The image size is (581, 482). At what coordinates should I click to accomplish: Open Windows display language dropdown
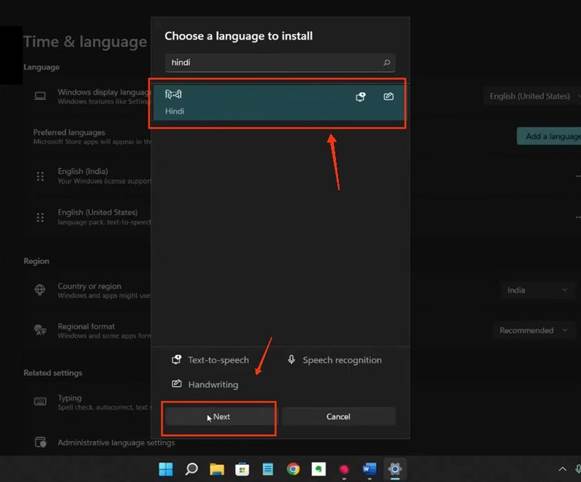532,96
